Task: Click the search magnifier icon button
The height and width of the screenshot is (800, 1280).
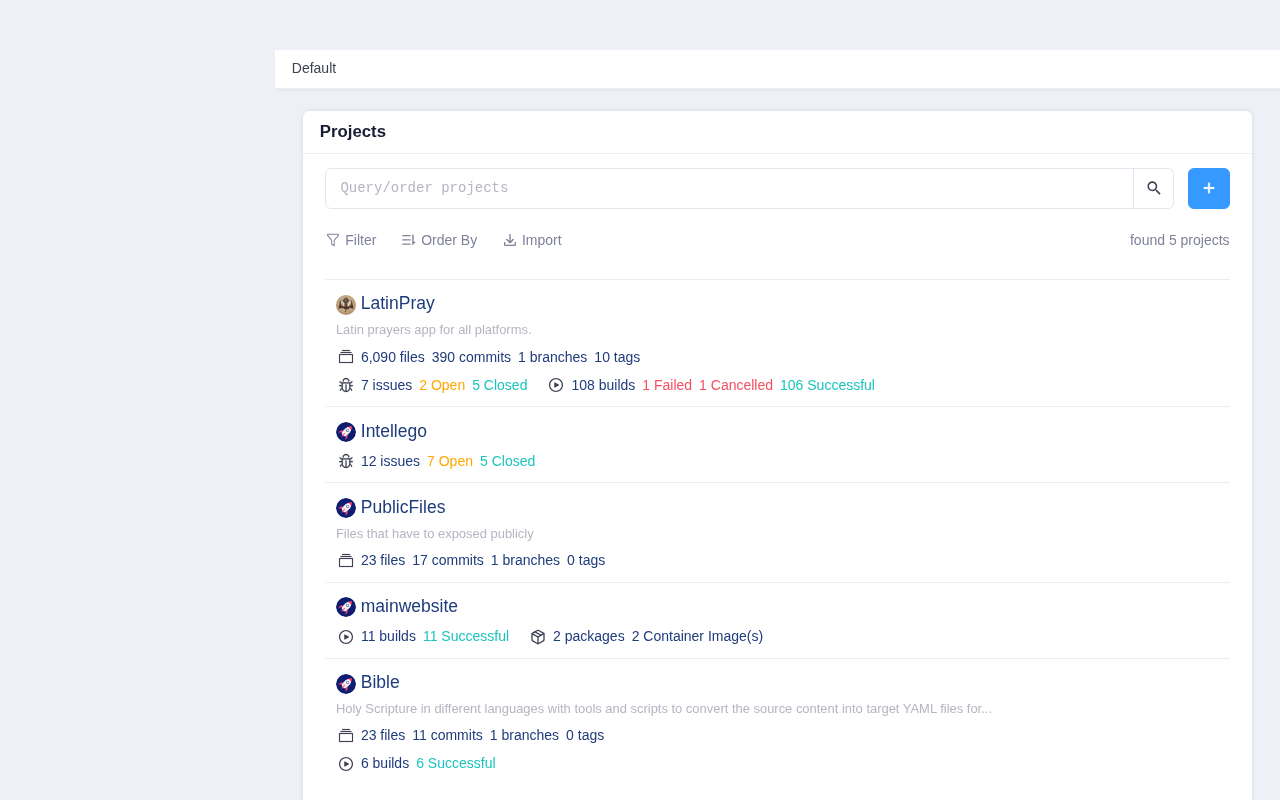Action: [x=1153, y=188]
